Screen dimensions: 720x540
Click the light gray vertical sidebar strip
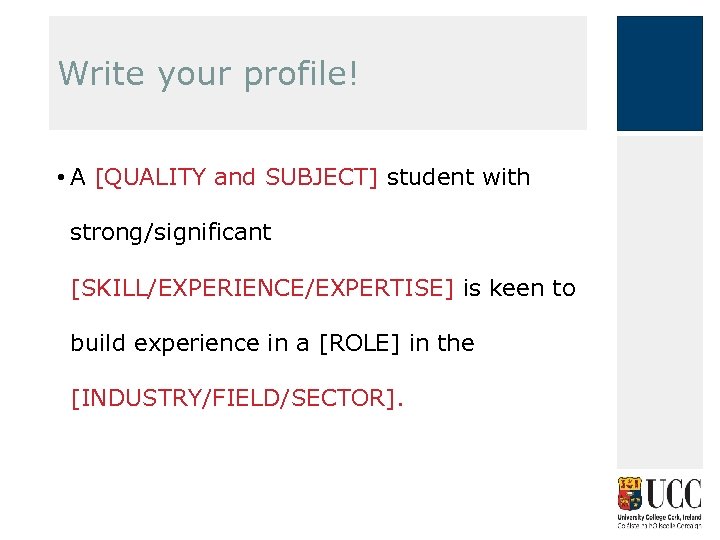coord(659,300)
